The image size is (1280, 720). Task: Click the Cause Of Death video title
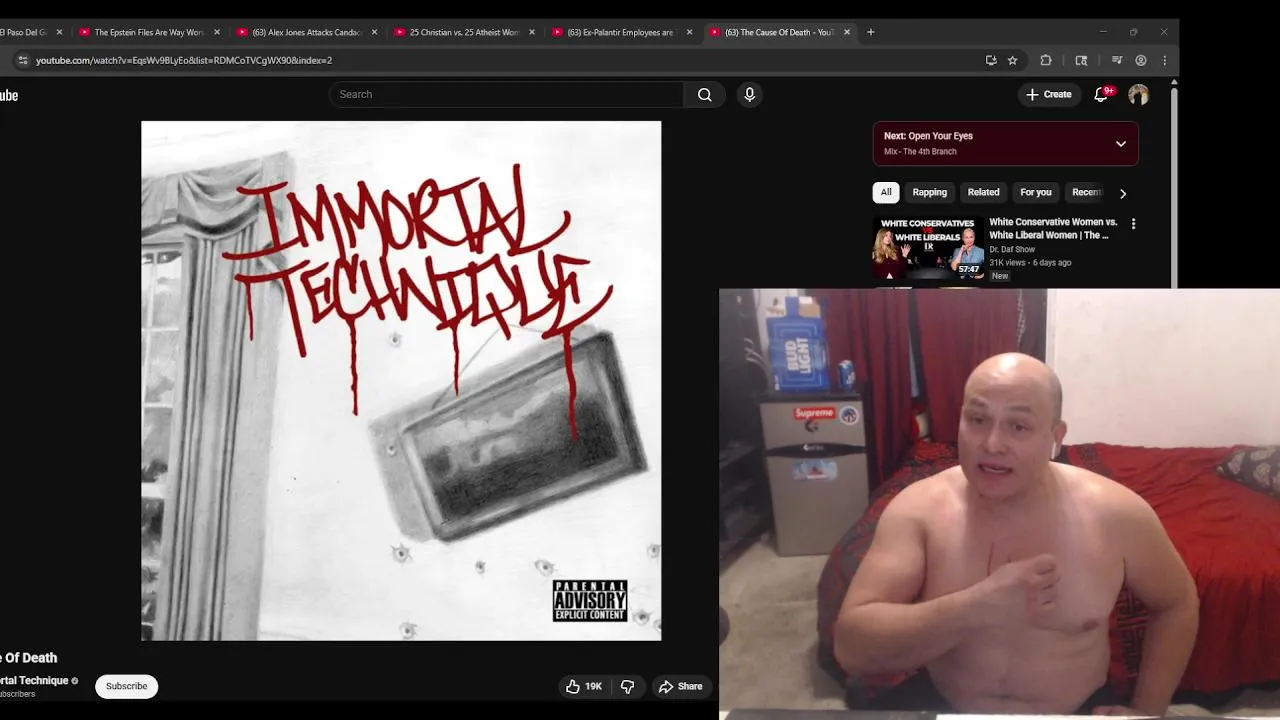click(29, 658)
